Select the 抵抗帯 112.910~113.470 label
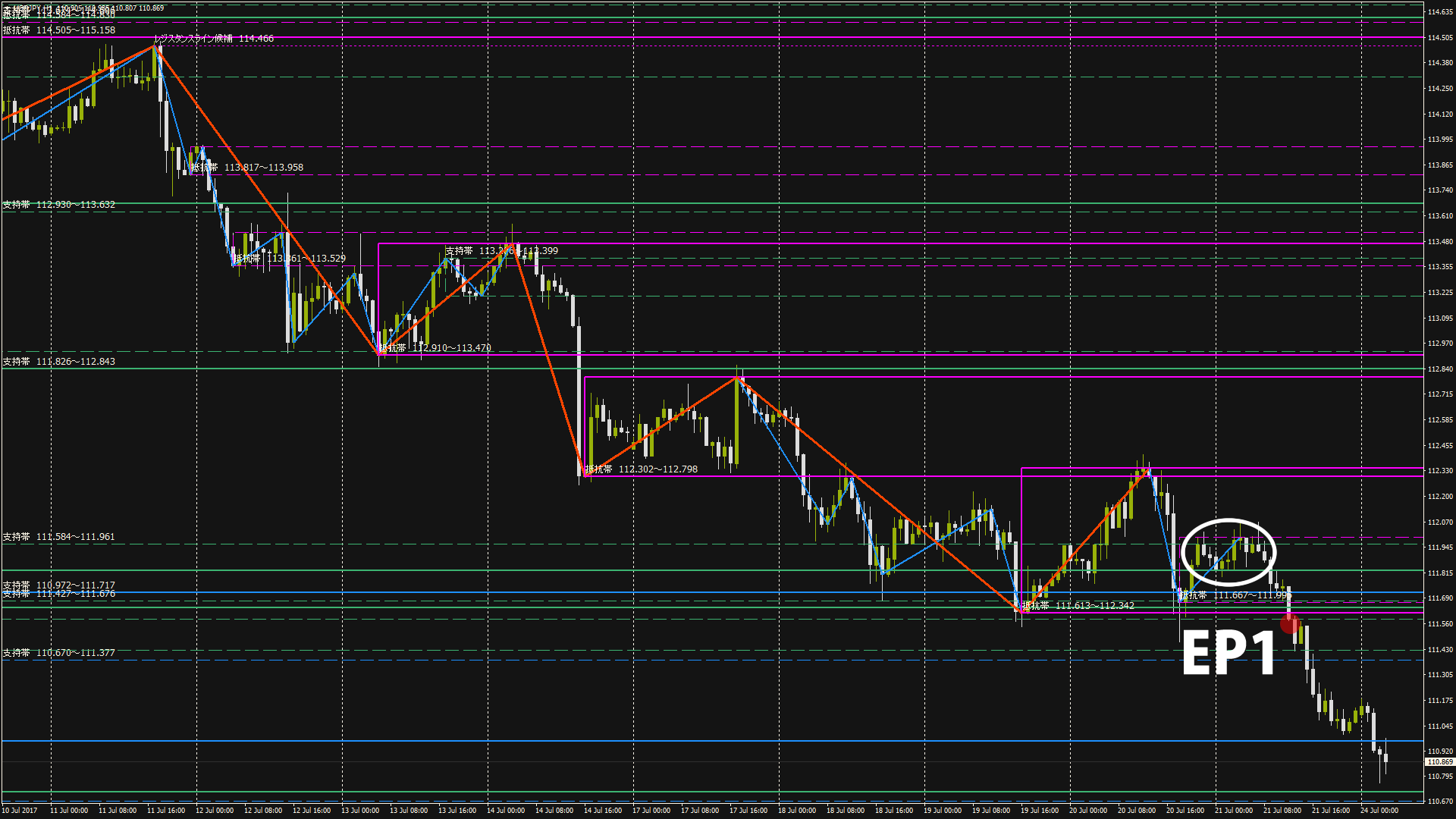Viewport: 1456px width, 819px height. coord(435,348)
